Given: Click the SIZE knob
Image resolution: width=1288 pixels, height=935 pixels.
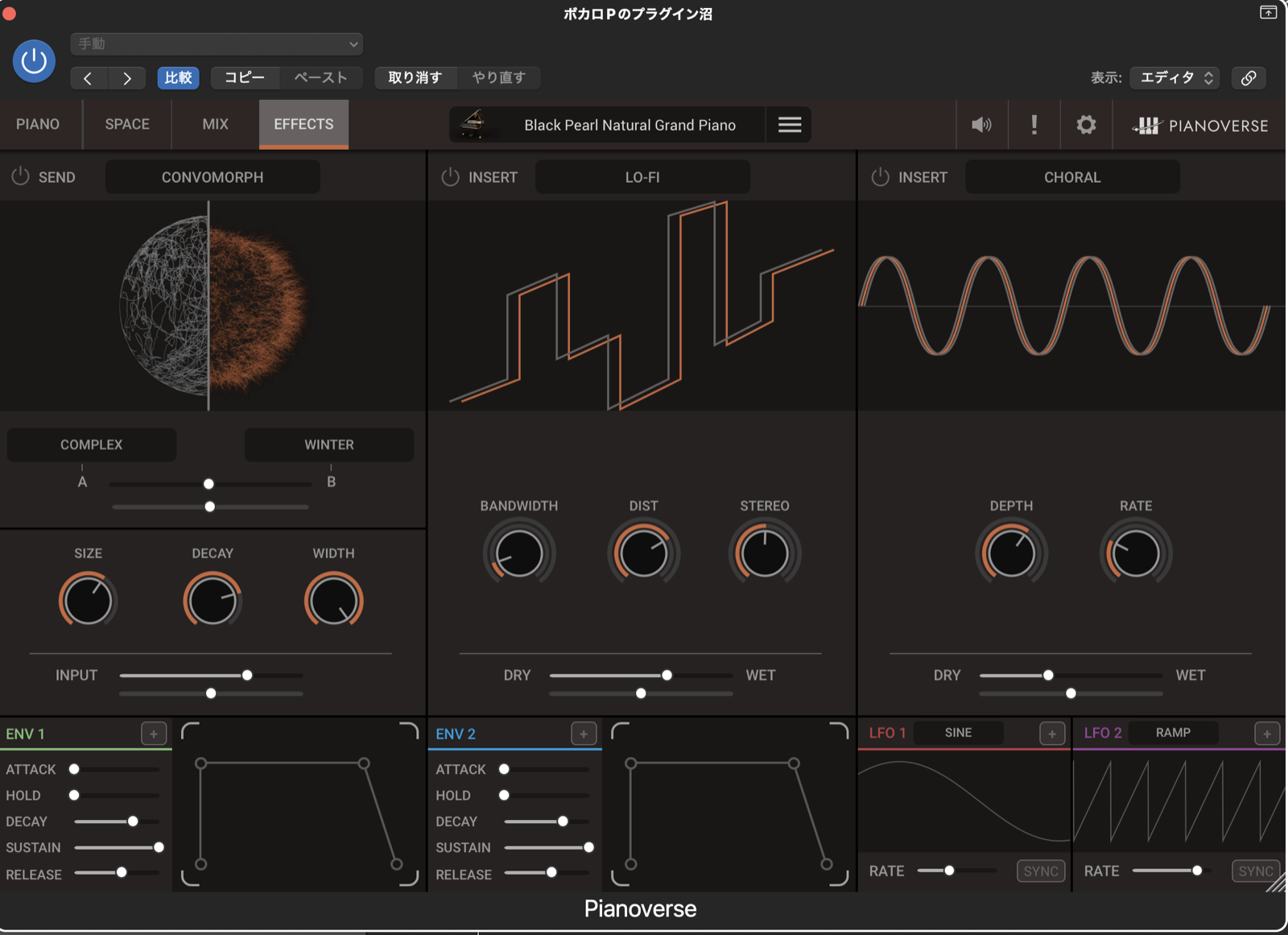Looking at the screenshot, I should (x=88, y=600).
